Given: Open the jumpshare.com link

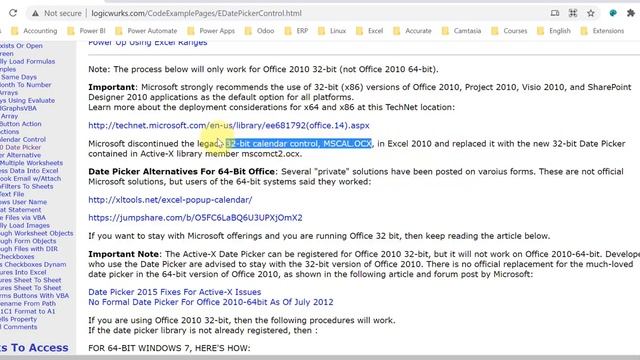Looking at the screenshot, I should click(x=196, y=218).
